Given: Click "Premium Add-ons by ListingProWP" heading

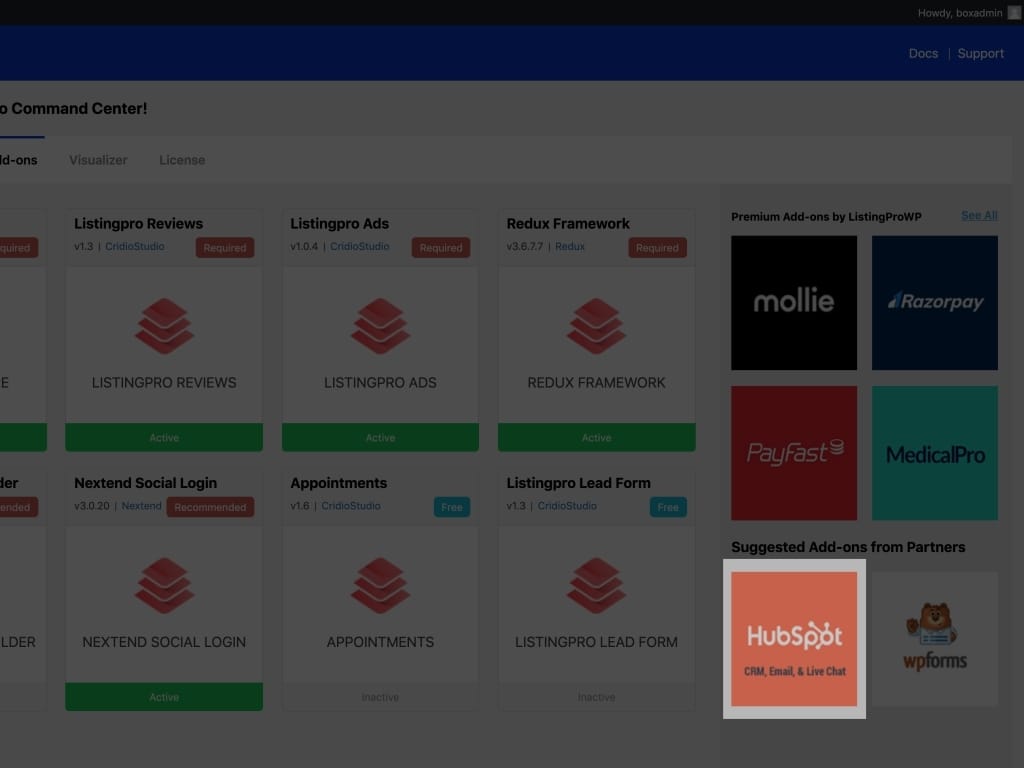Looking at the screenshot, I should point(826,217).
